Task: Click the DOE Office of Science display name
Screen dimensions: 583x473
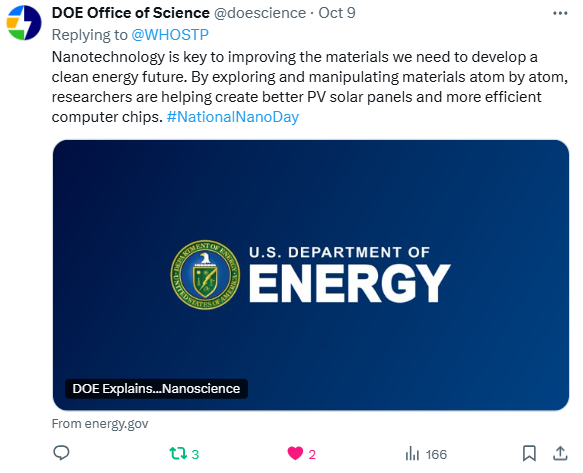Action: (x=131, y=13)
